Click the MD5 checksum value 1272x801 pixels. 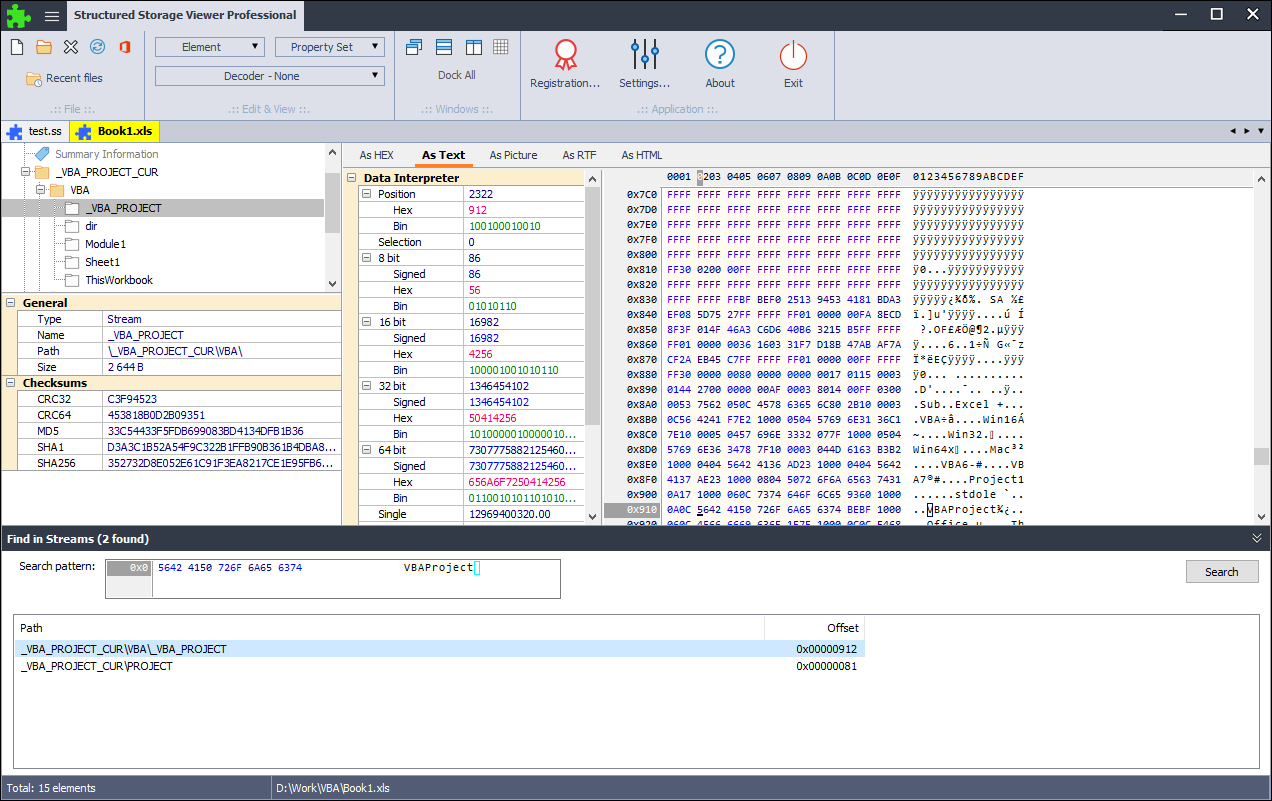pyautogui.click(x=205, y=431)
